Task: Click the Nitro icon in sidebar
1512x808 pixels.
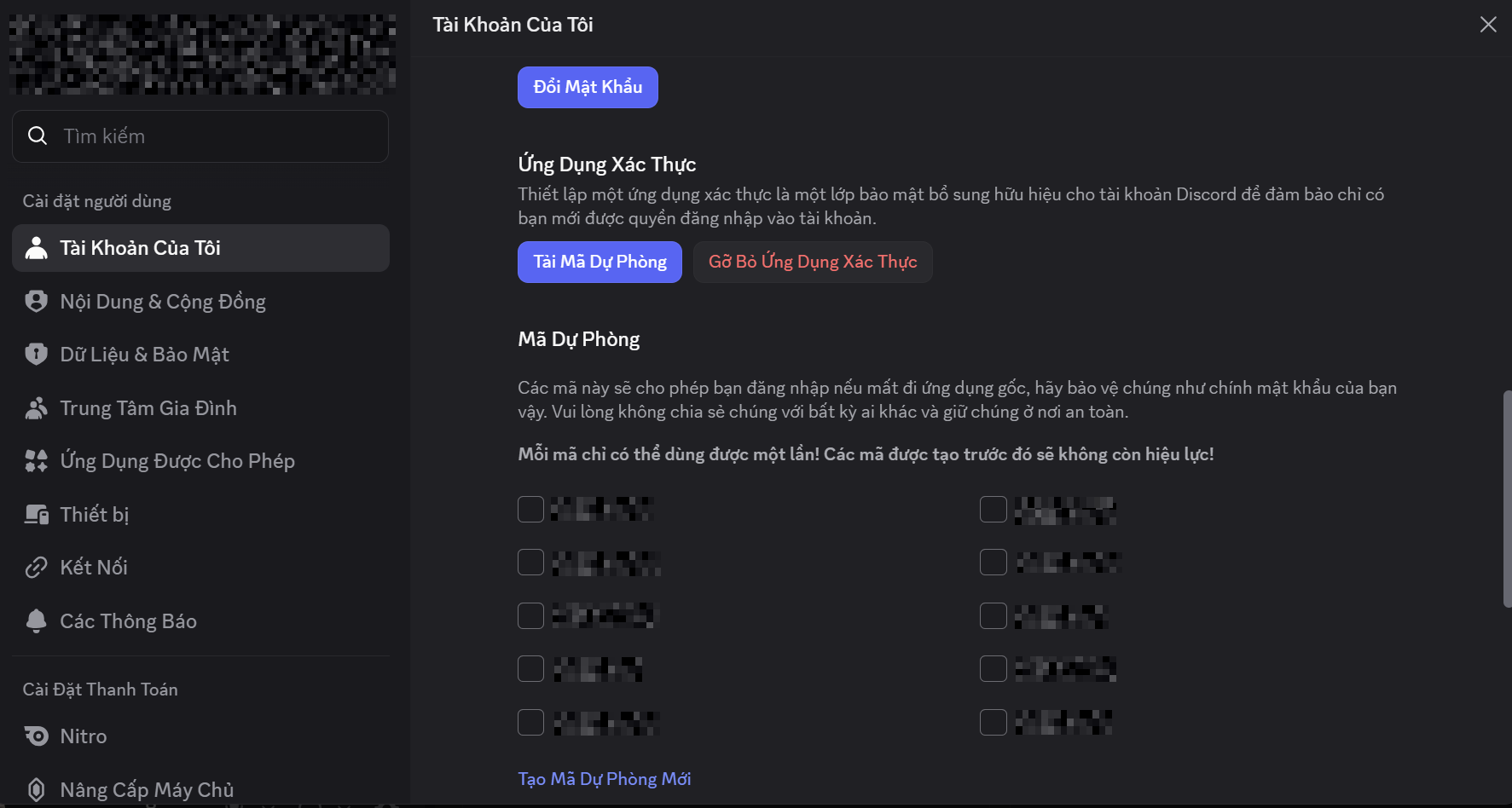Action: [36, 736]
